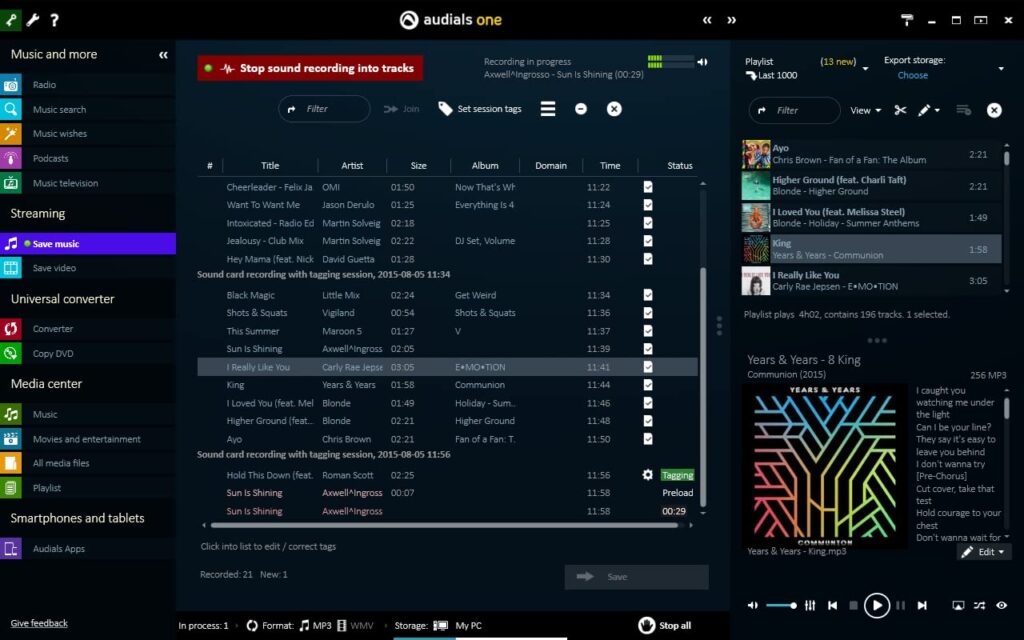
Task: Mute the recording monitor speaker icon
Action: [703, 62]
